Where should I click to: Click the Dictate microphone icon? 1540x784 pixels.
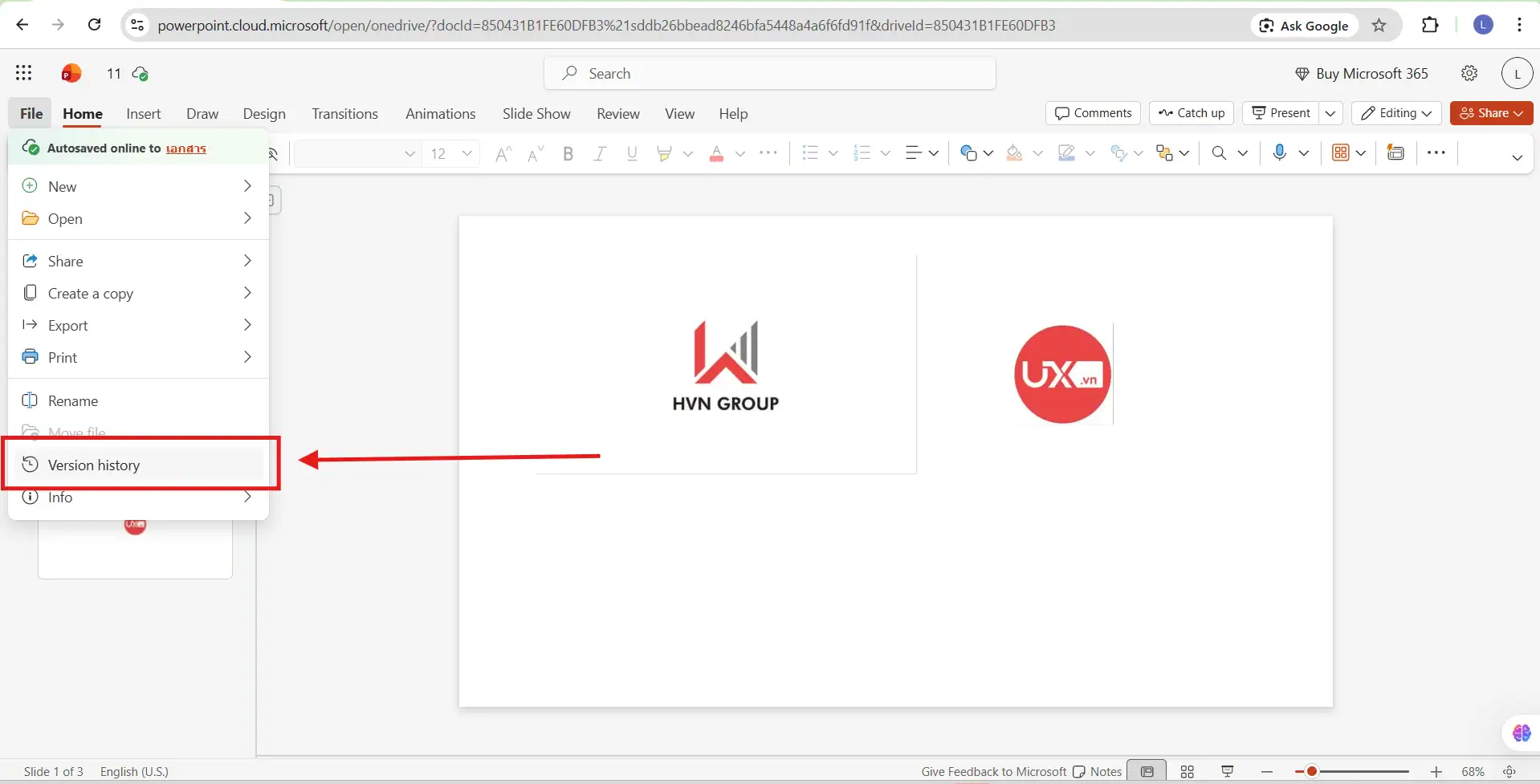point(1279,152)
